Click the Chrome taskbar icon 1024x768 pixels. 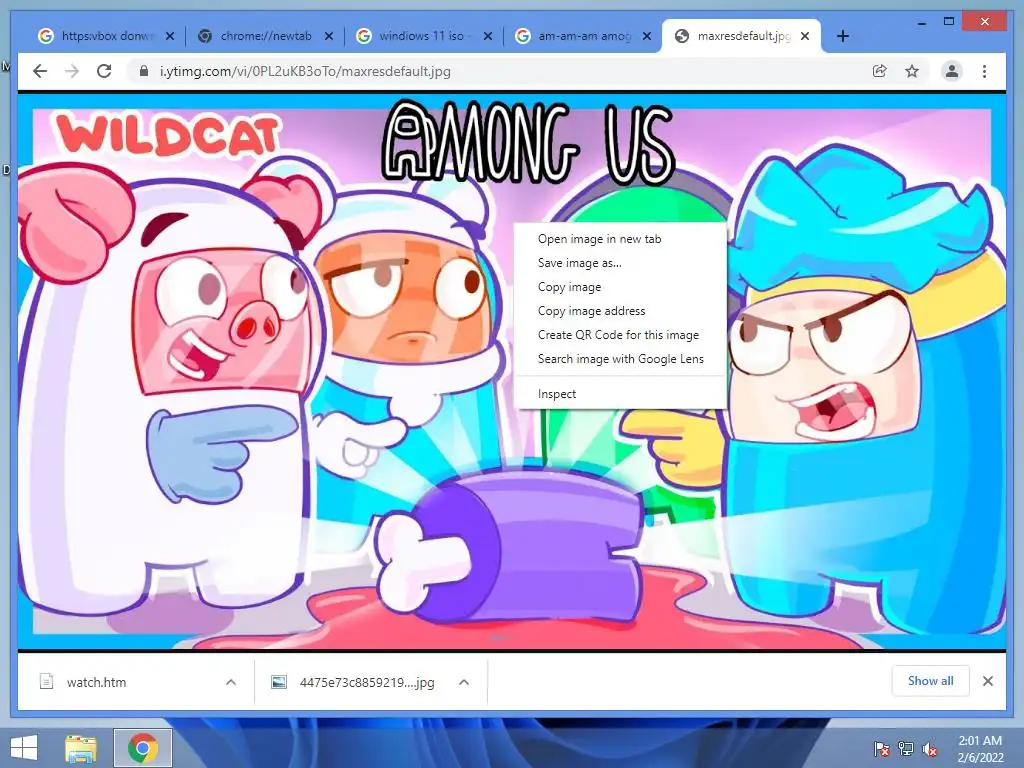142,748
